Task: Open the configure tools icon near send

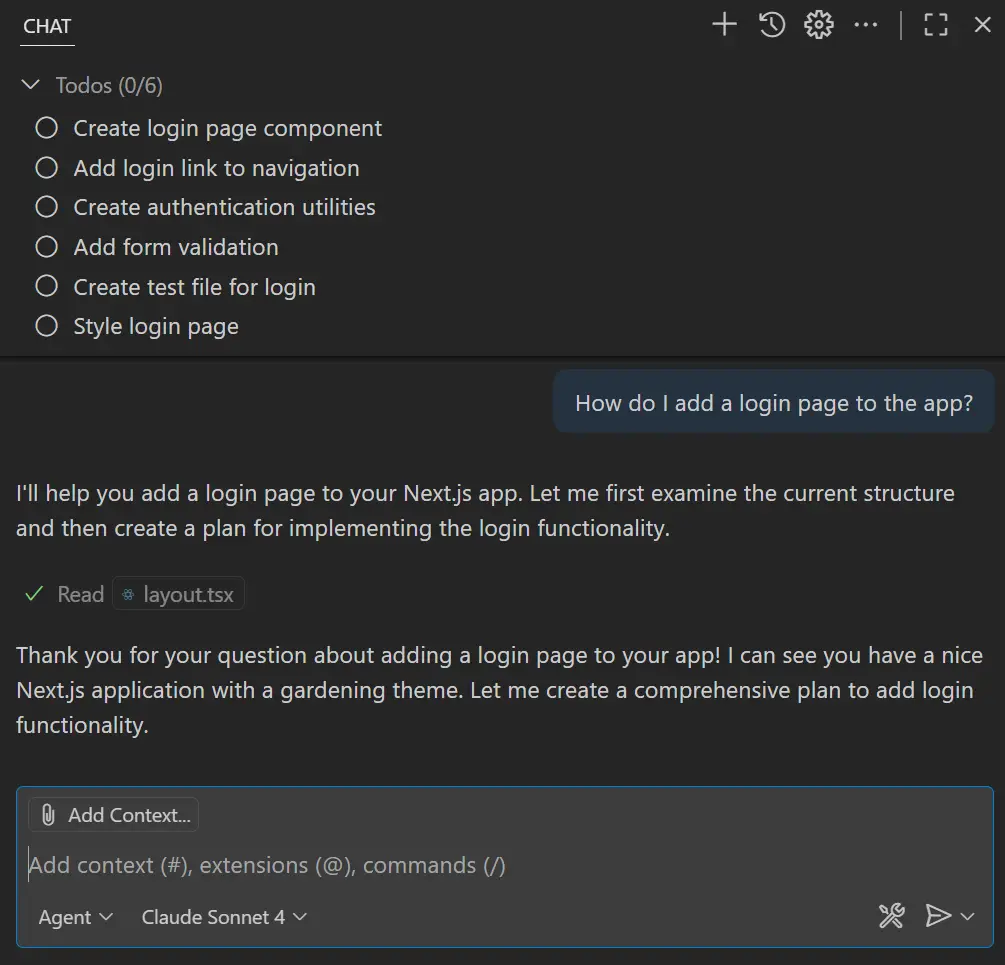Action: (891, 916)
